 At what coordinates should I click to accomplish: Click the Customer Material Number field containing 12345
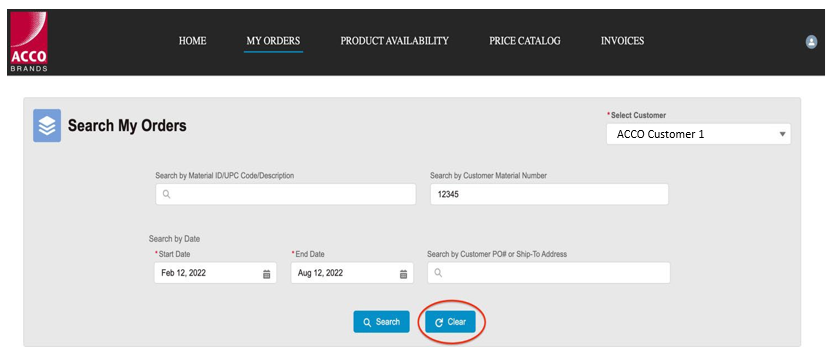pyautogui.click(x=549, y=194)
